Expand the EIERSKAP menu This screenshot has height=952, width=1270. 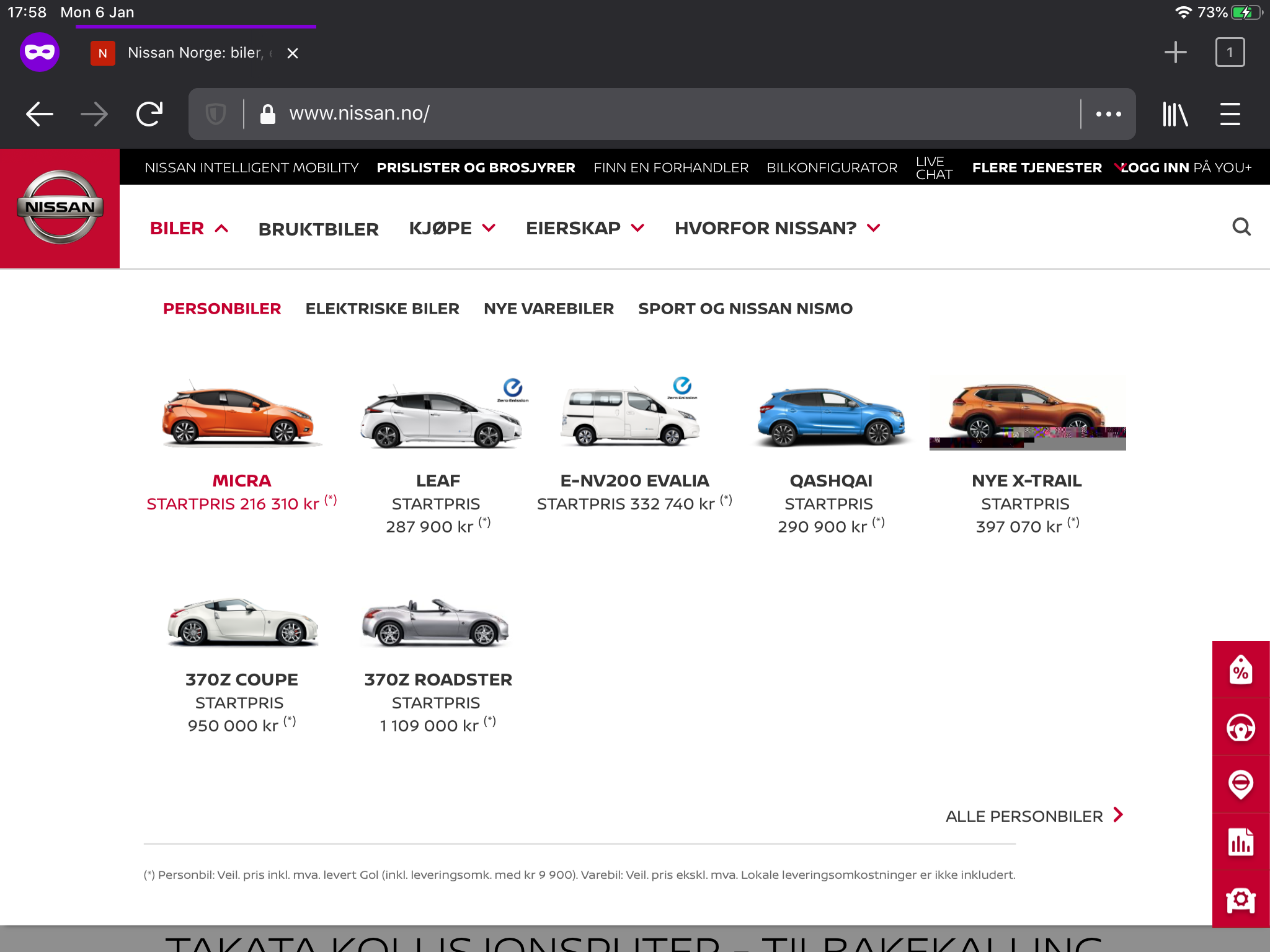(585, 228)
